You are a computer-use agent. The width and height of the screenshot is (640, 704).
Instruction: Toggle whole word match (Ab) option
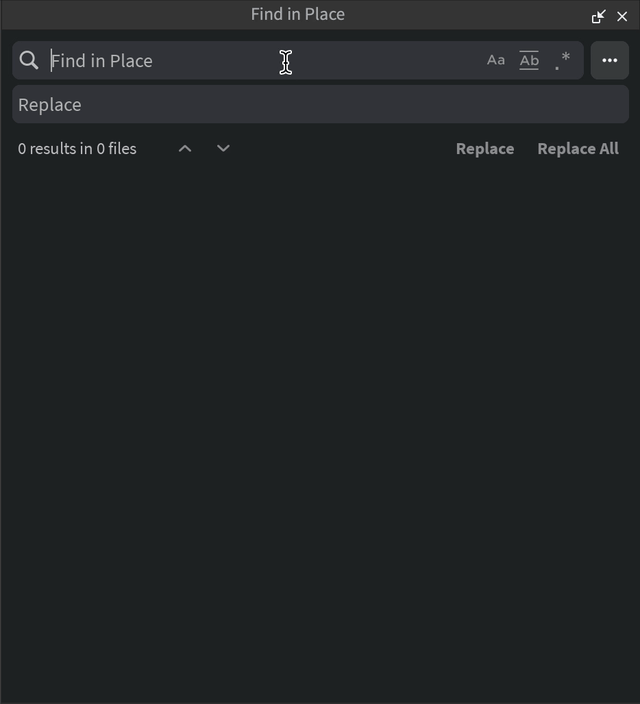tap(529, 61)
